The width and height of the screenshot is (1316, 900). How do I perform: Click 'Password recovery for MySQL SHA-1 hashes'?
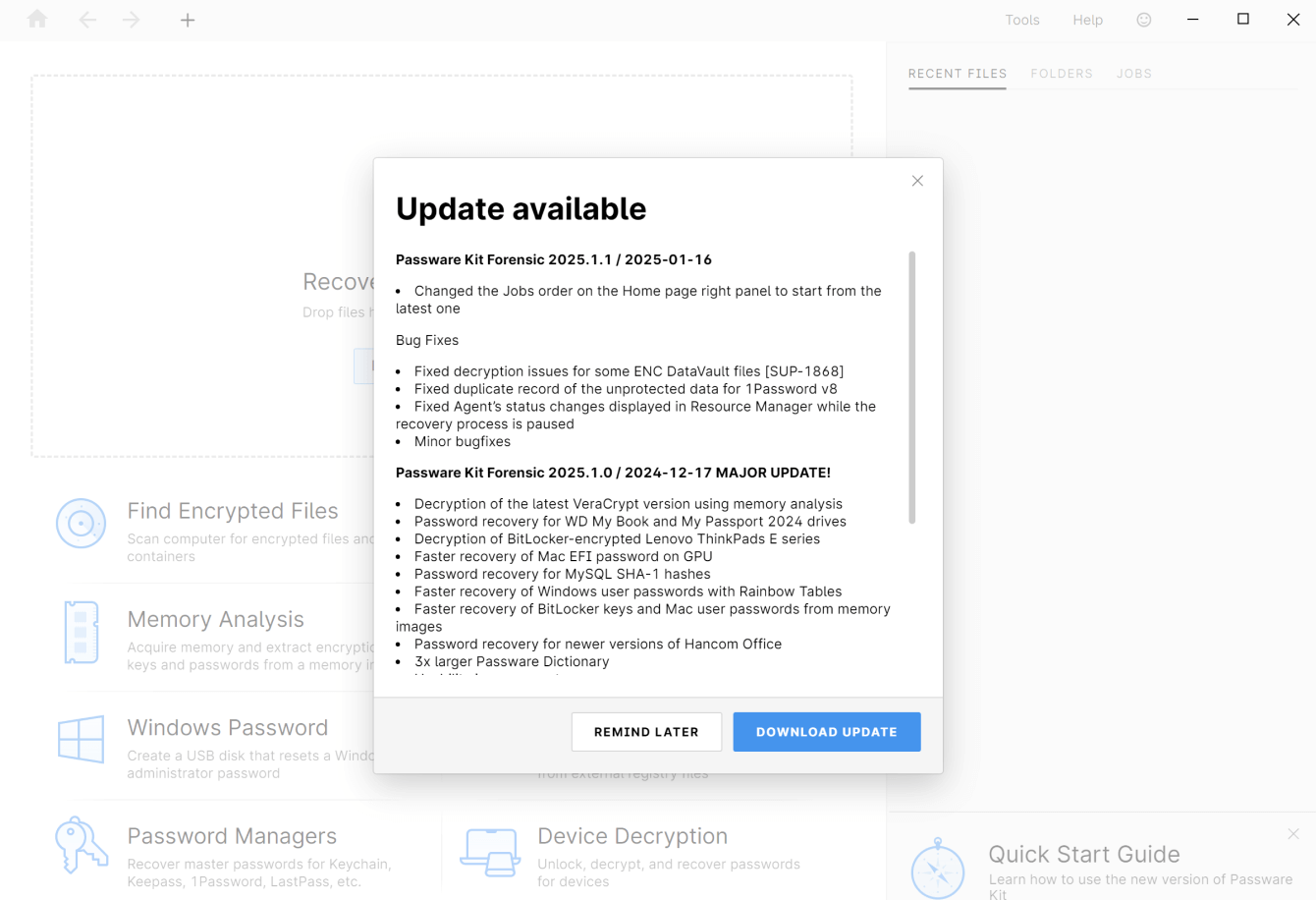[x=563, y=574]
